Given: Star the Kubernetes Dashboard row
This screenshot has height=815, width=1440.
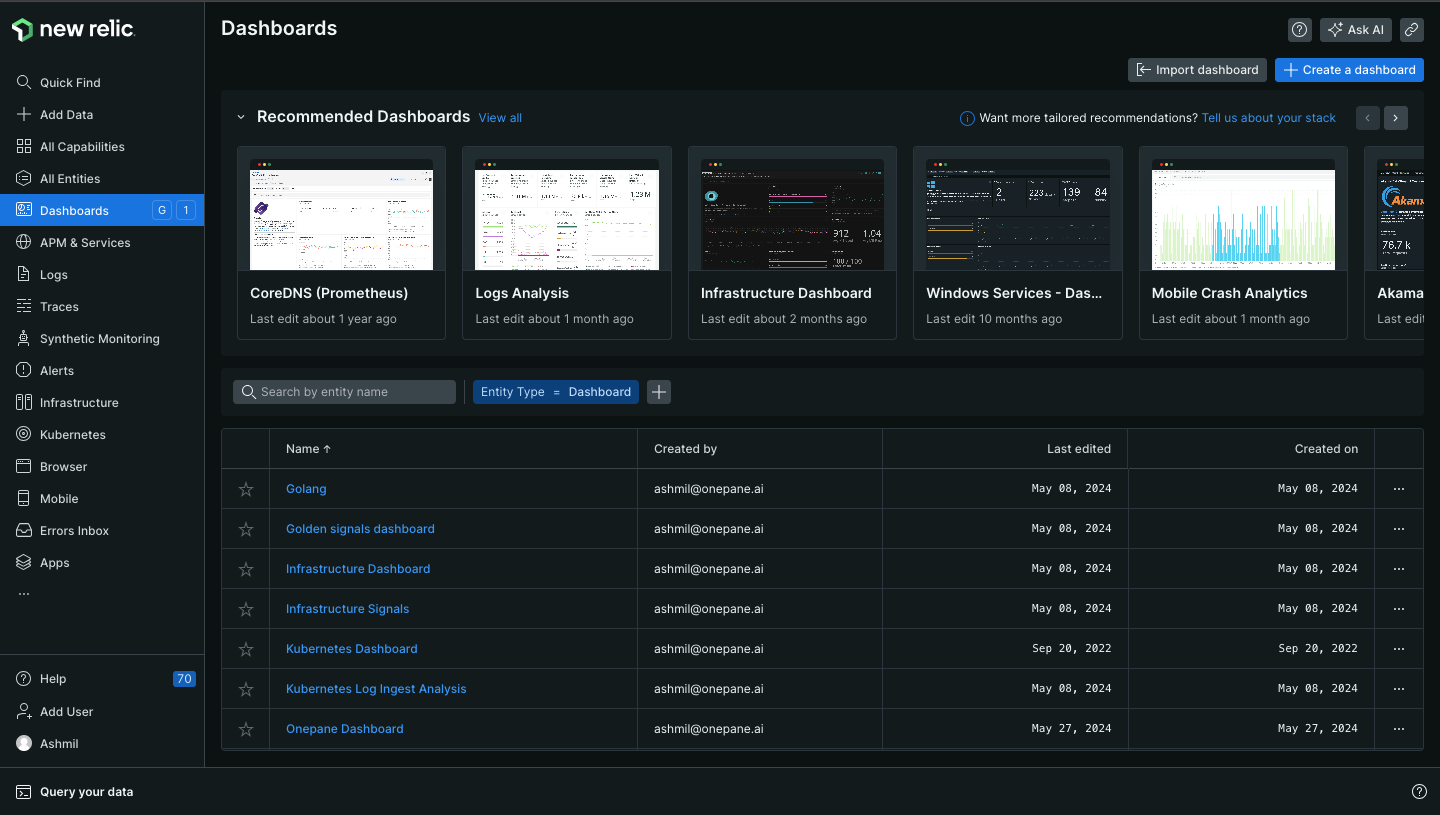Looking at the screenshot, I should tap(246, 649).
